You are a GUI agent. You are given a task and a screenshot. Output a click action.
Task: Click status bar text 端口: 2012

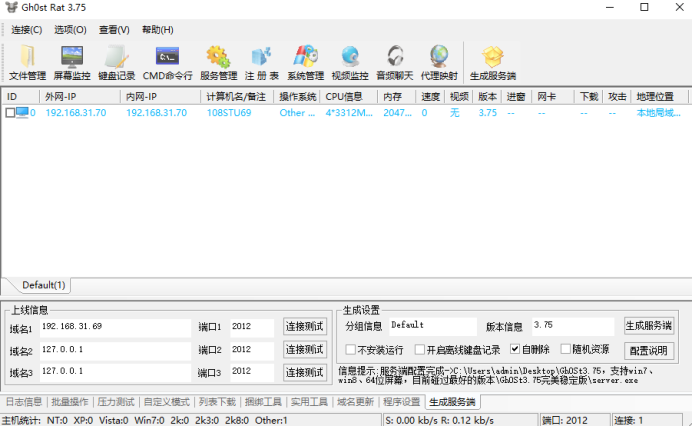pyautogui.click(x=565, y=420)
